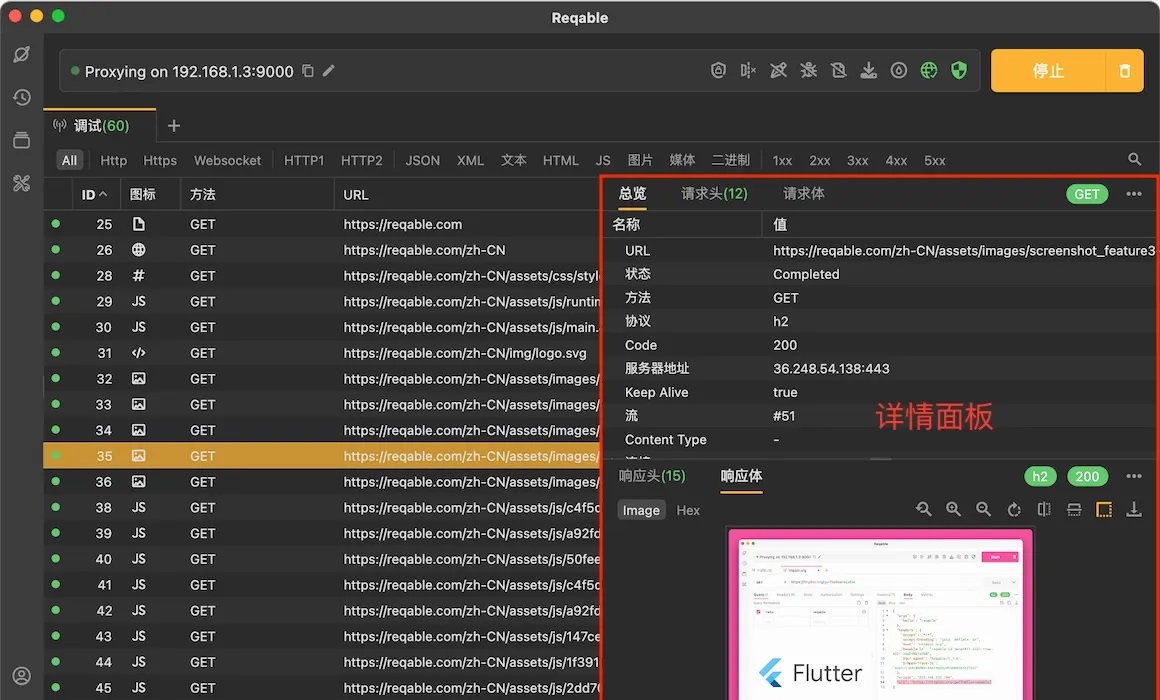Filter traffic by JSON type
Image resolution: width=1160 pixels, height=700 pixels.
(422, 161)
